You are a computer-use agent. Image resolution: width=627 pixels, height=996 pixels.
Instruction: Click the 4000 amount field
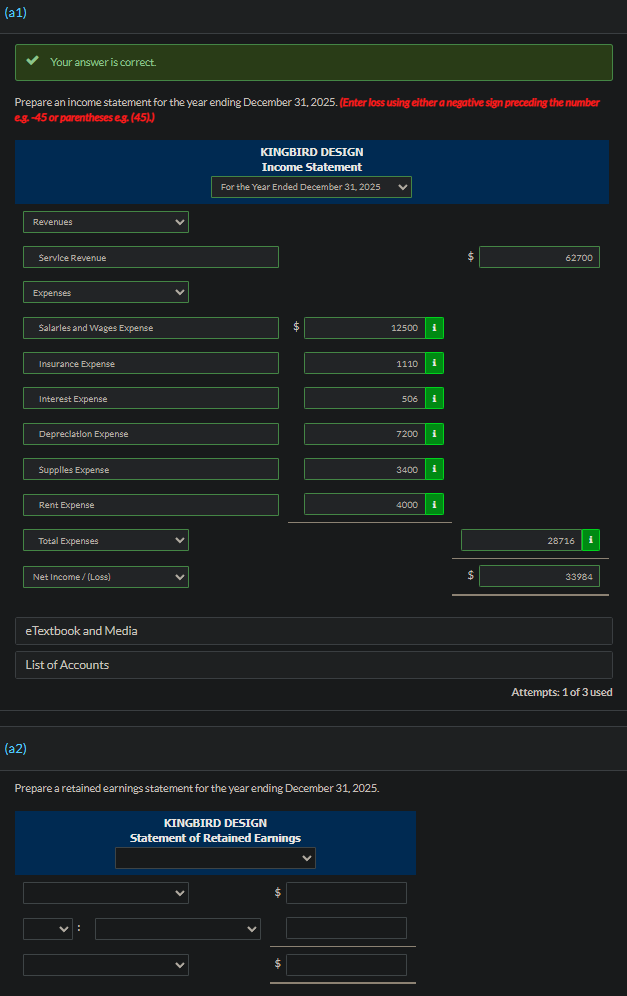[x=365, y=504]
